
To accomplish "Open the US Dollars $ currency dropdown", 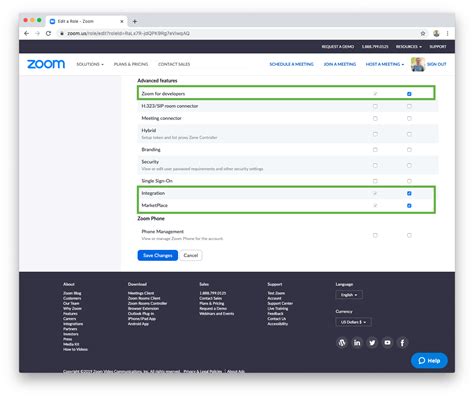I will pyautogui.click(x=353, y=322).
